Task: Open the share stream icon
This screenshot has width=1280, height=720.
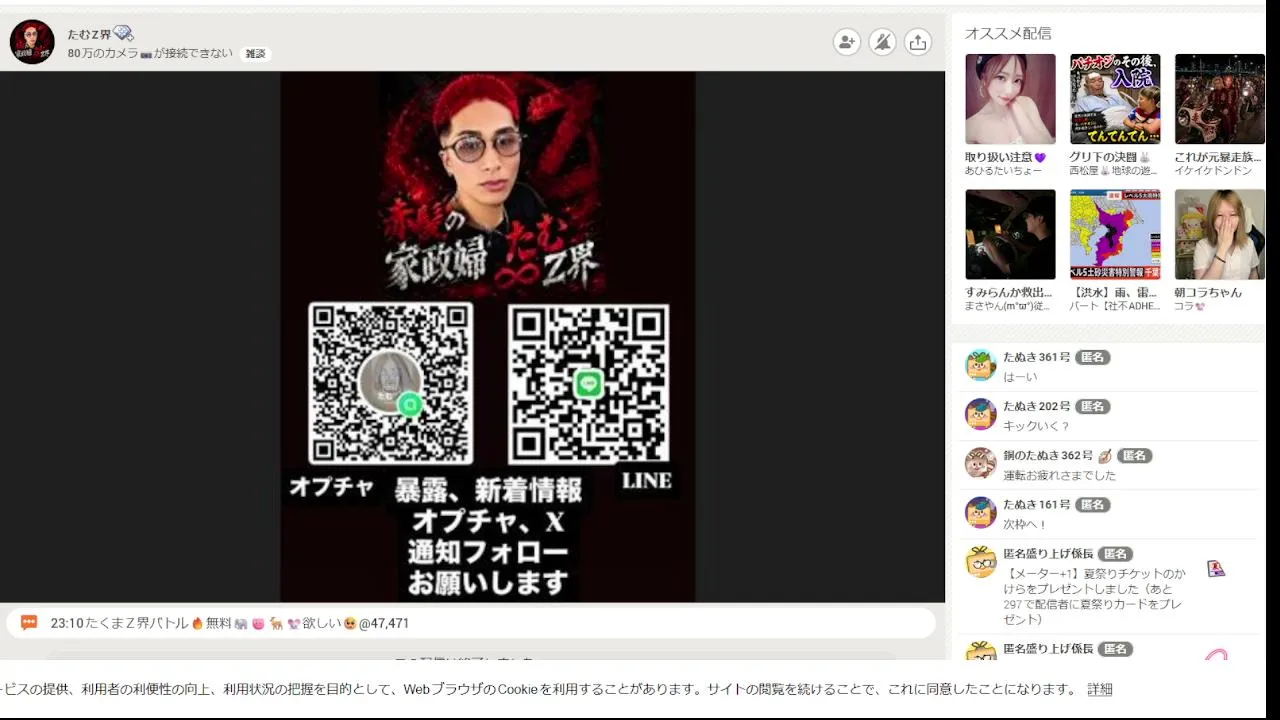Action: tap(918, 42)
